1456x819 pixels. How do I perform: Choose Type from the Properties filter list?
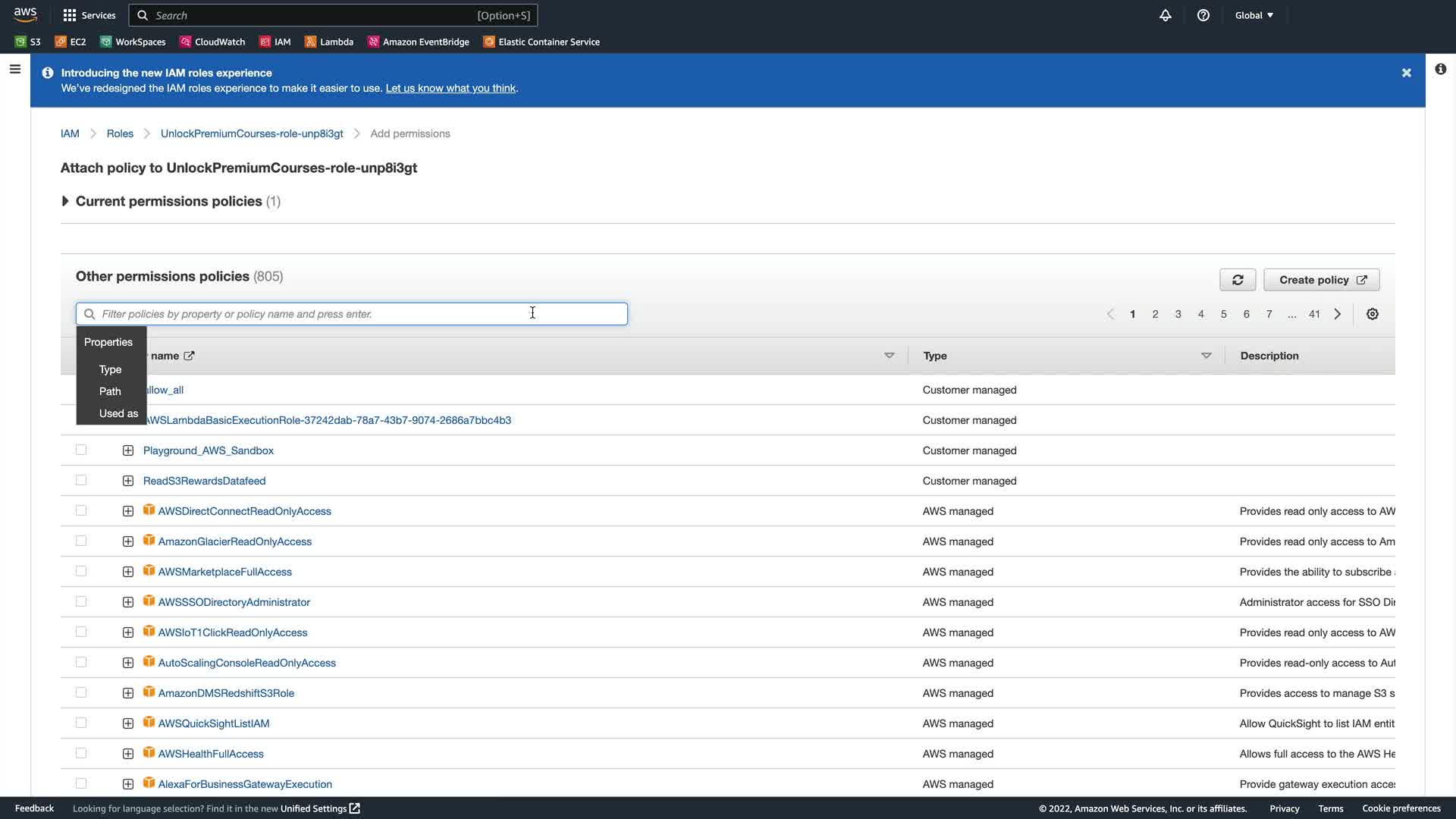pos(110,369)
